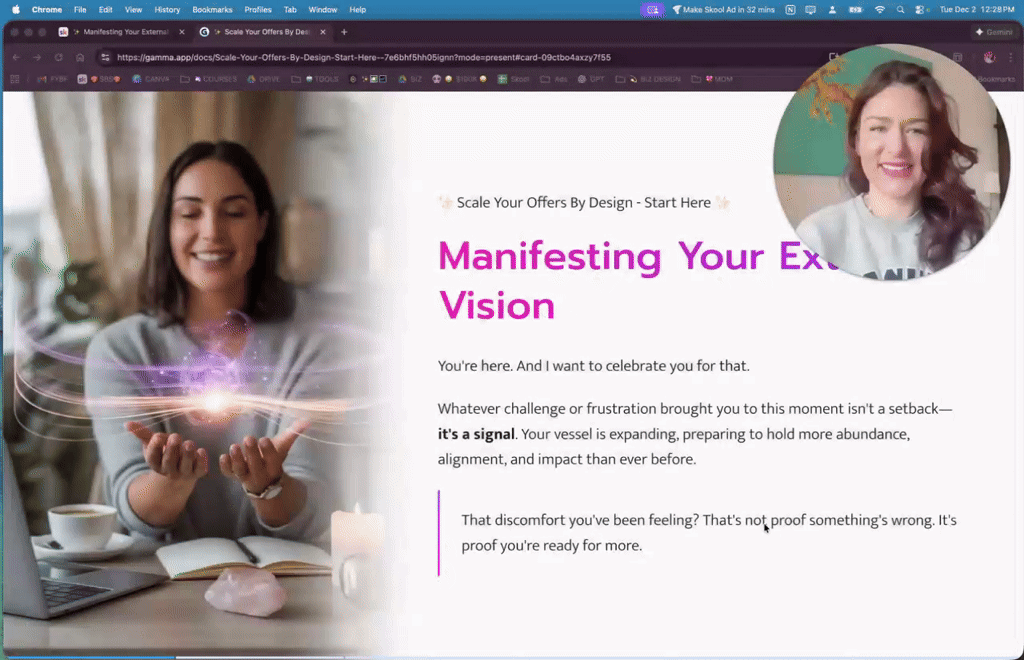Image resolution: width=1024 pixels, height=660 pixels.
Task: Open the FYBF Gmail bookmark
Action: [x=53, y=79]
